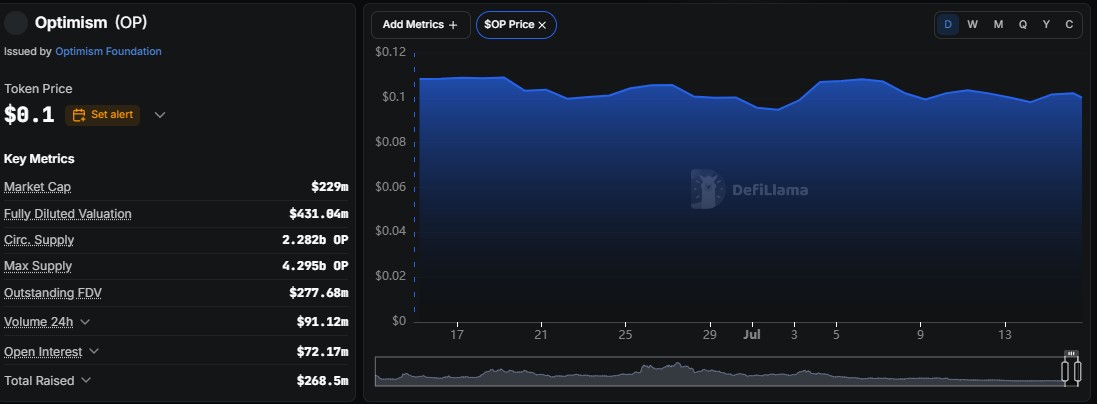Click the $431.04m valuation value
The image size is (1097, 404).
click(319, 214)
